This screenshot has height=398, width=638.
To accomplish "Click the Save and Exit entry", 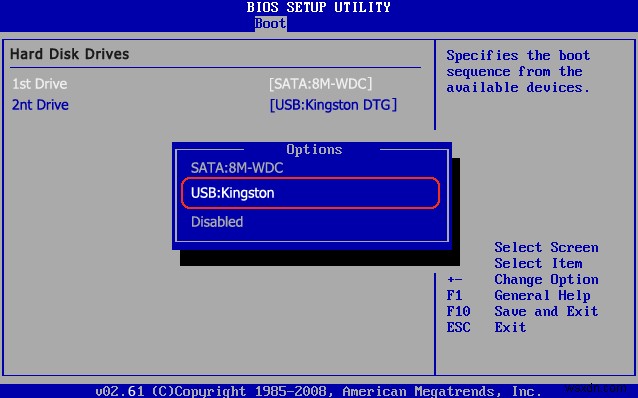I will coord(546,311).
